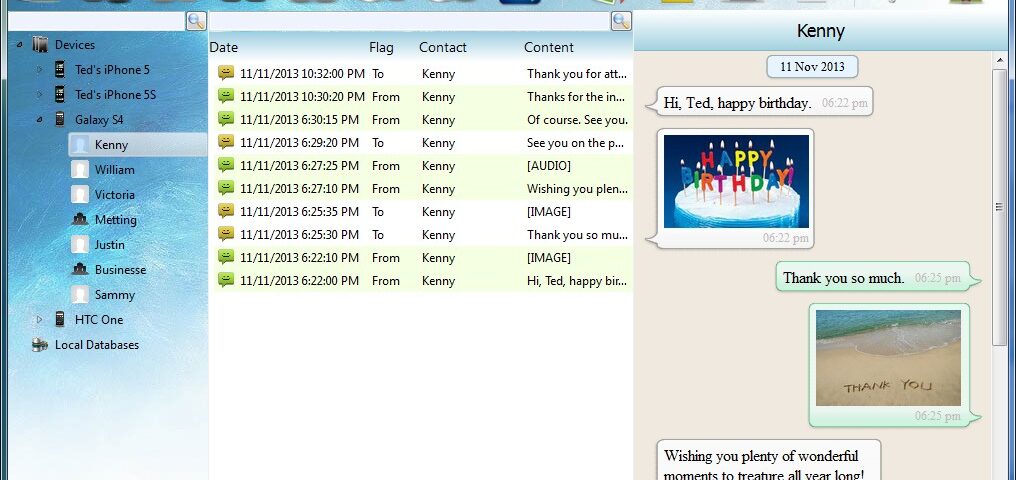This screenshot has height=480, width=1016.
Task: Sort messages by the Date column header
Action: [224, 47]
